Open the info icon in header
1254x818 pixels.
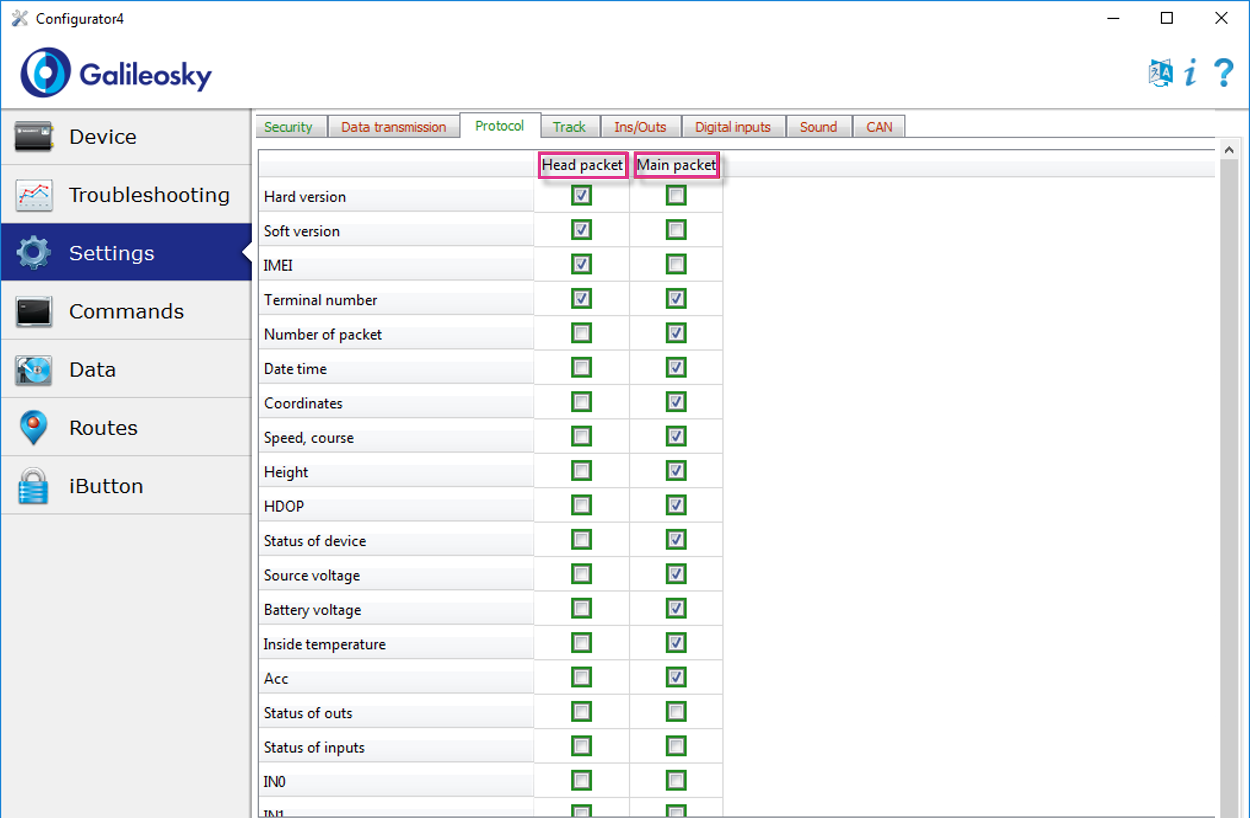(x=1190, y=73)
